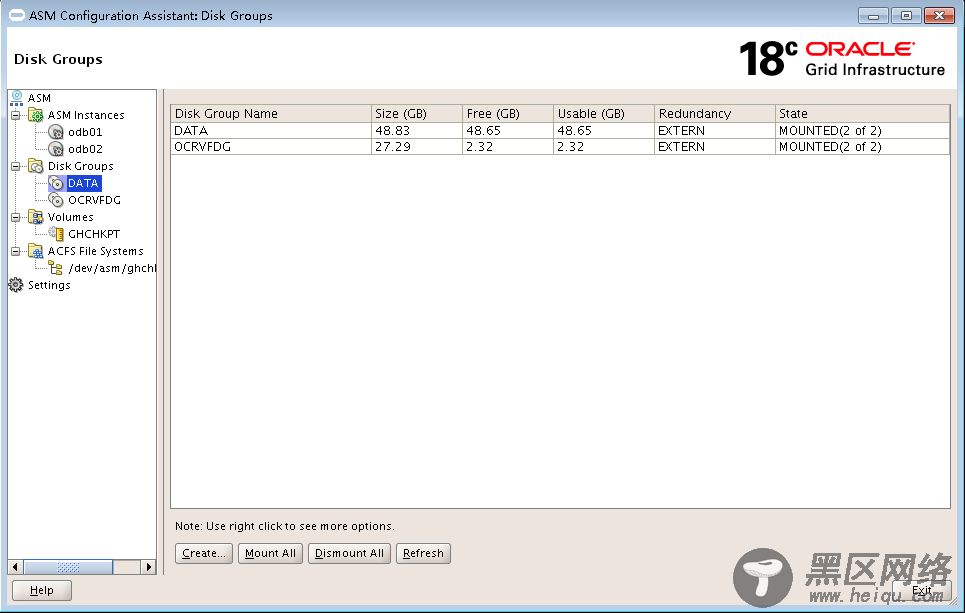Click the 48.65 Free (GB) cell

coord(508,130)
